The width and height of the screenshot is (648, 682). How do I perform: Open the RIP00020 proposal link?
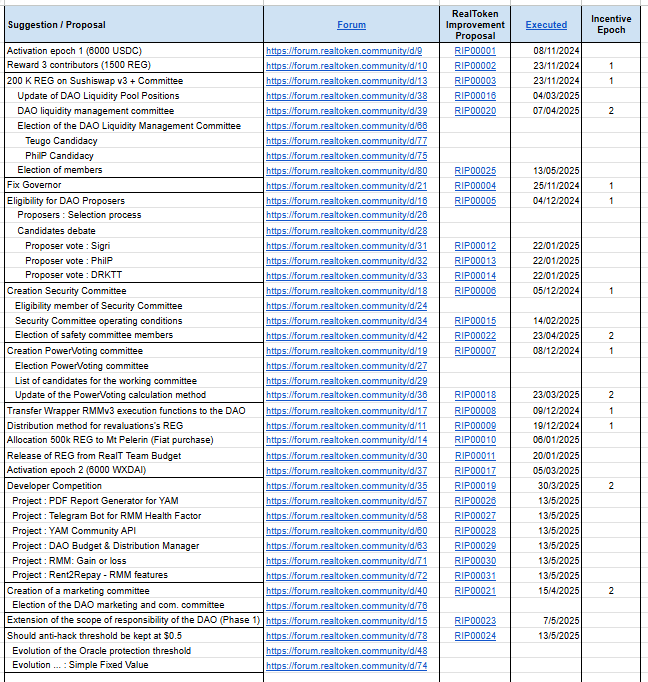(475, 111)
